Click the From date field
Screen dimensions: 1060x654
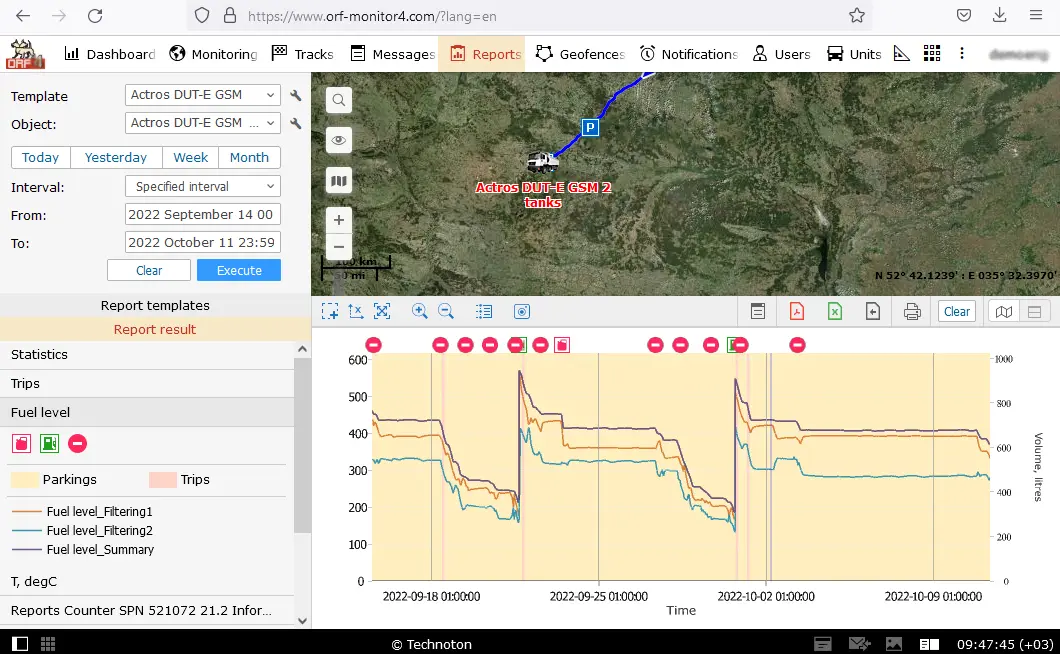[202, 215]
